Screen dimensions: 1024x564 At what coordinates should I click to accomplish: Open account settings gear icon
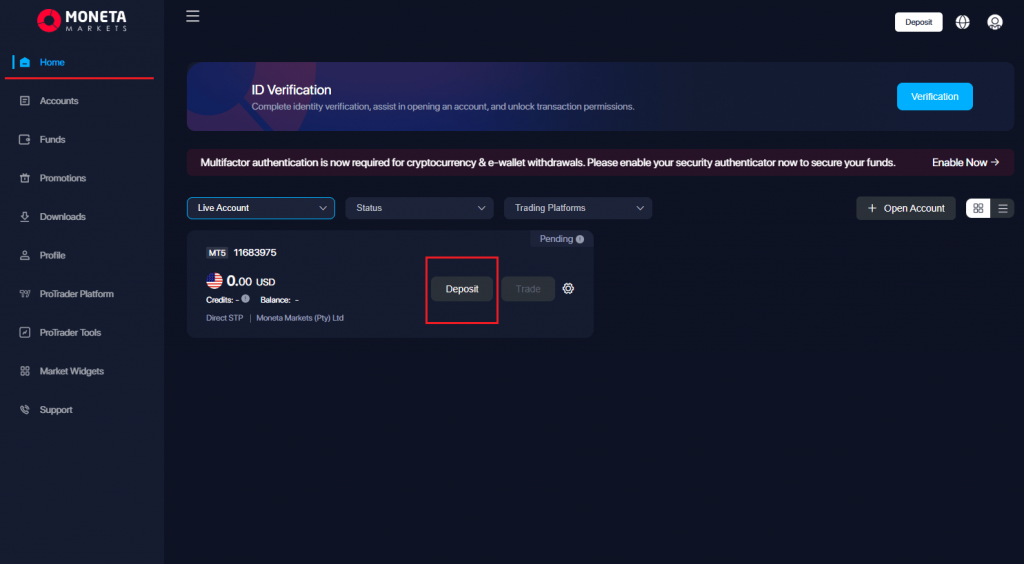568,289
